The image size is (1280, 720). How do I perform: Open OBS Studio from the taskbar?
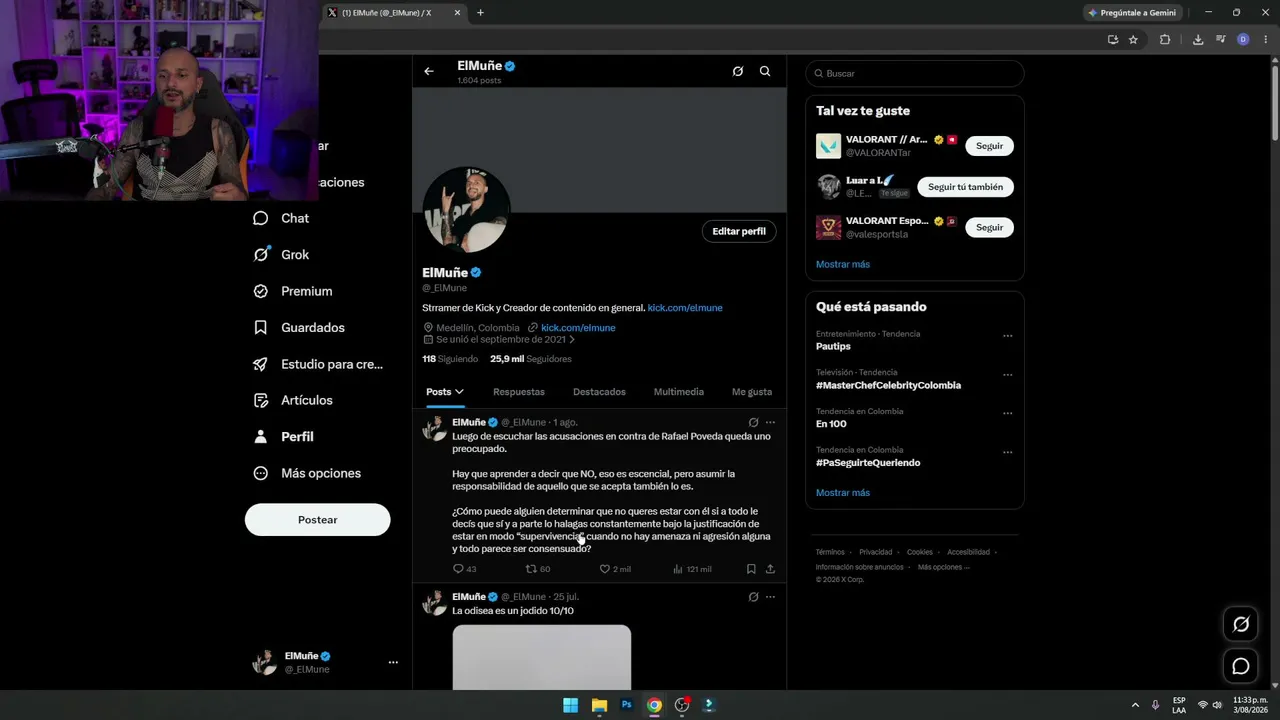(x=682, y=705)
